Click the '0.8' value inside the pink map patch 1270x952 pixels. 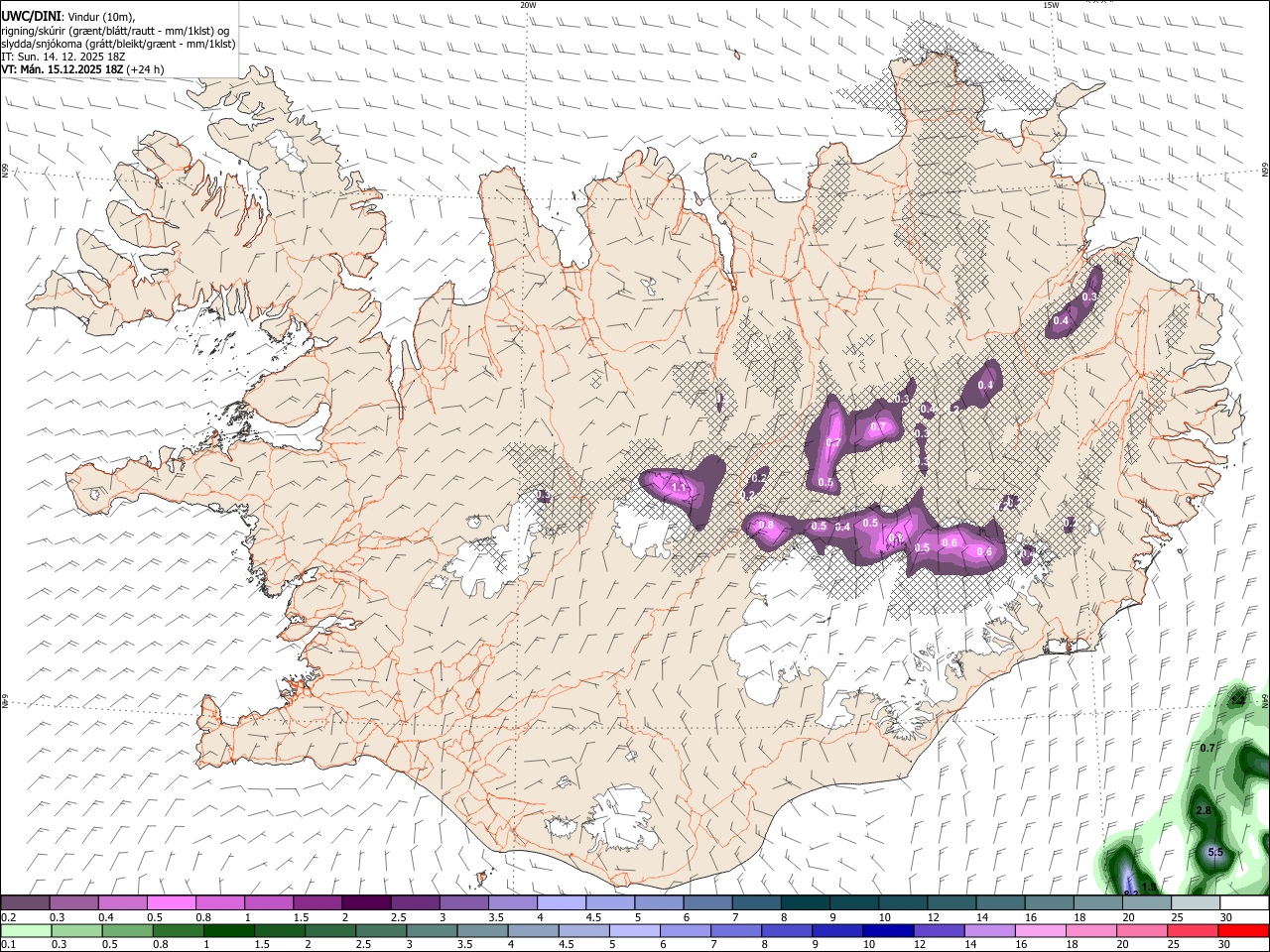click(x=765, y=525)
